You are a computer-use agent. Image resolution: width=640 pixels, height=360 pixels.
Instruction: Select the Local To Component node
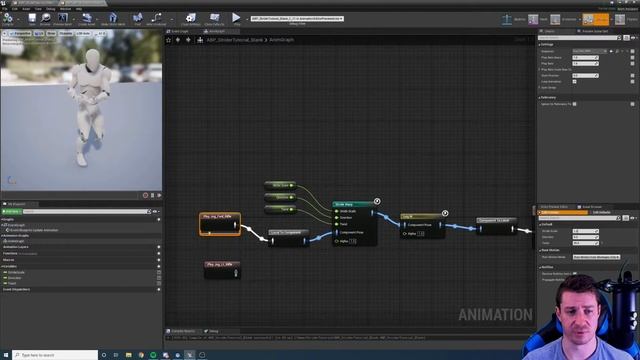(x=288, y=238)
